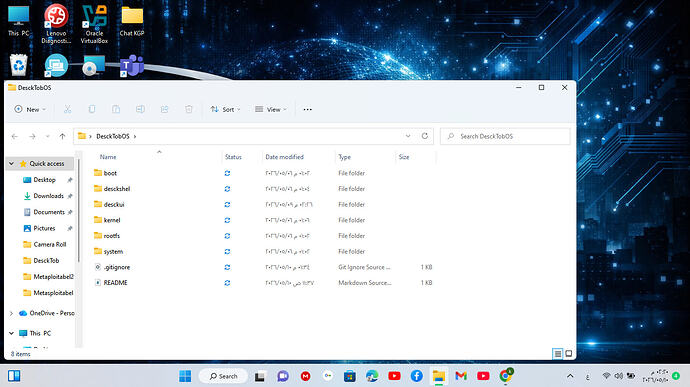Open the See more (three dots) menu
The image size is (690, 387).
(308, 109)
